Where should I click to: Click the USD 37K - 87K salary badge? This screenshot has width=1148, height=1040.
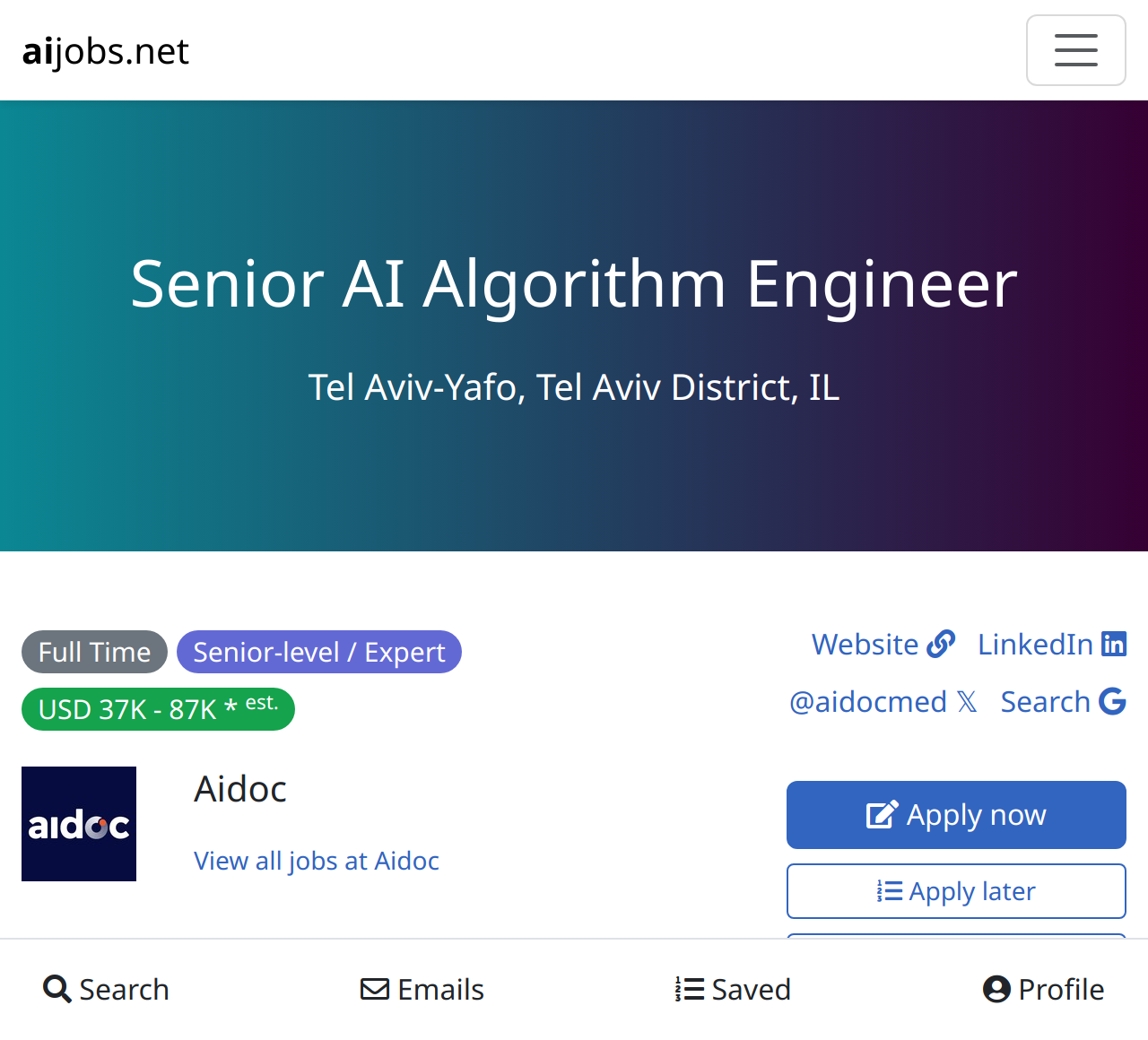[x=158, y=709]
